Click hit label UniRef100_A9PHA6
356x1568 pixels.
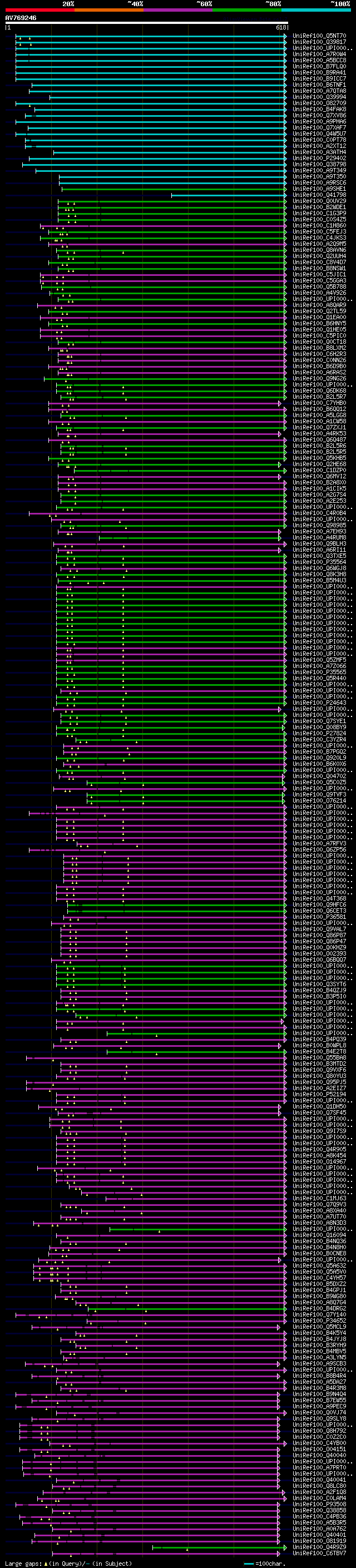pos(319,122)
